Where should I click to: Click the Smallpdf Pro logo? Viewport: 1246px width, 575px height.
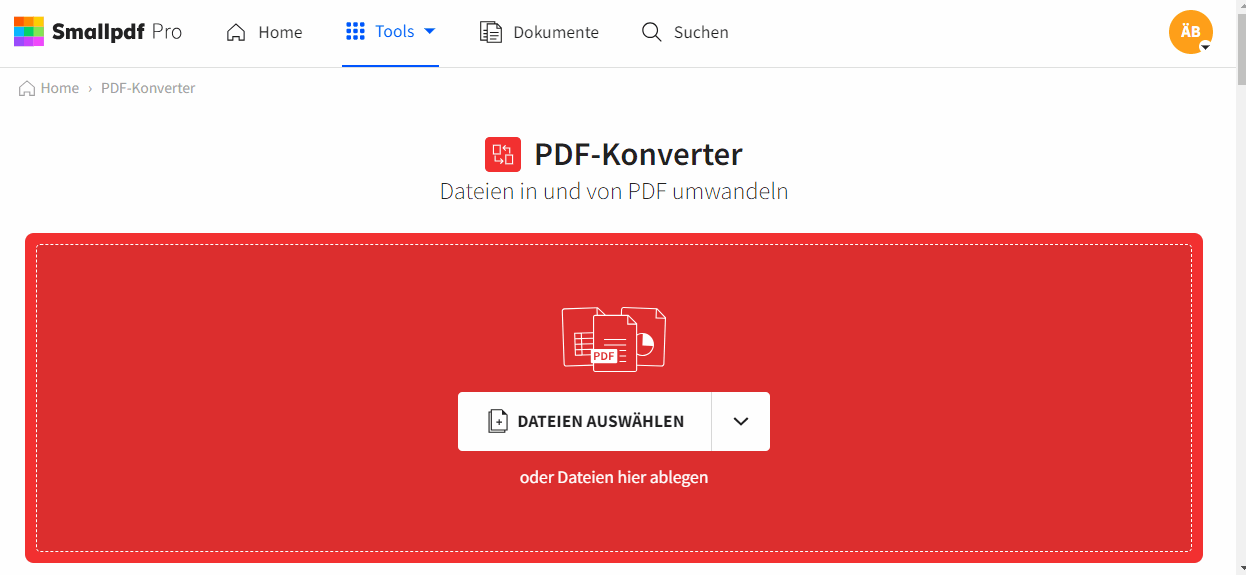pyautogui.click(x=98, y=32)
